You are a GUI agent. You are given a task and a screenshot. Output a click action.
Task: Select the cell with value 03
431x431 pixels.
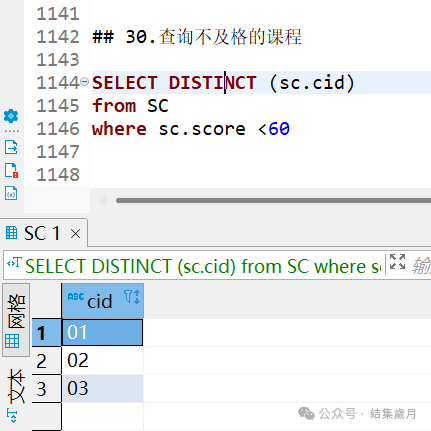point(103,388)
